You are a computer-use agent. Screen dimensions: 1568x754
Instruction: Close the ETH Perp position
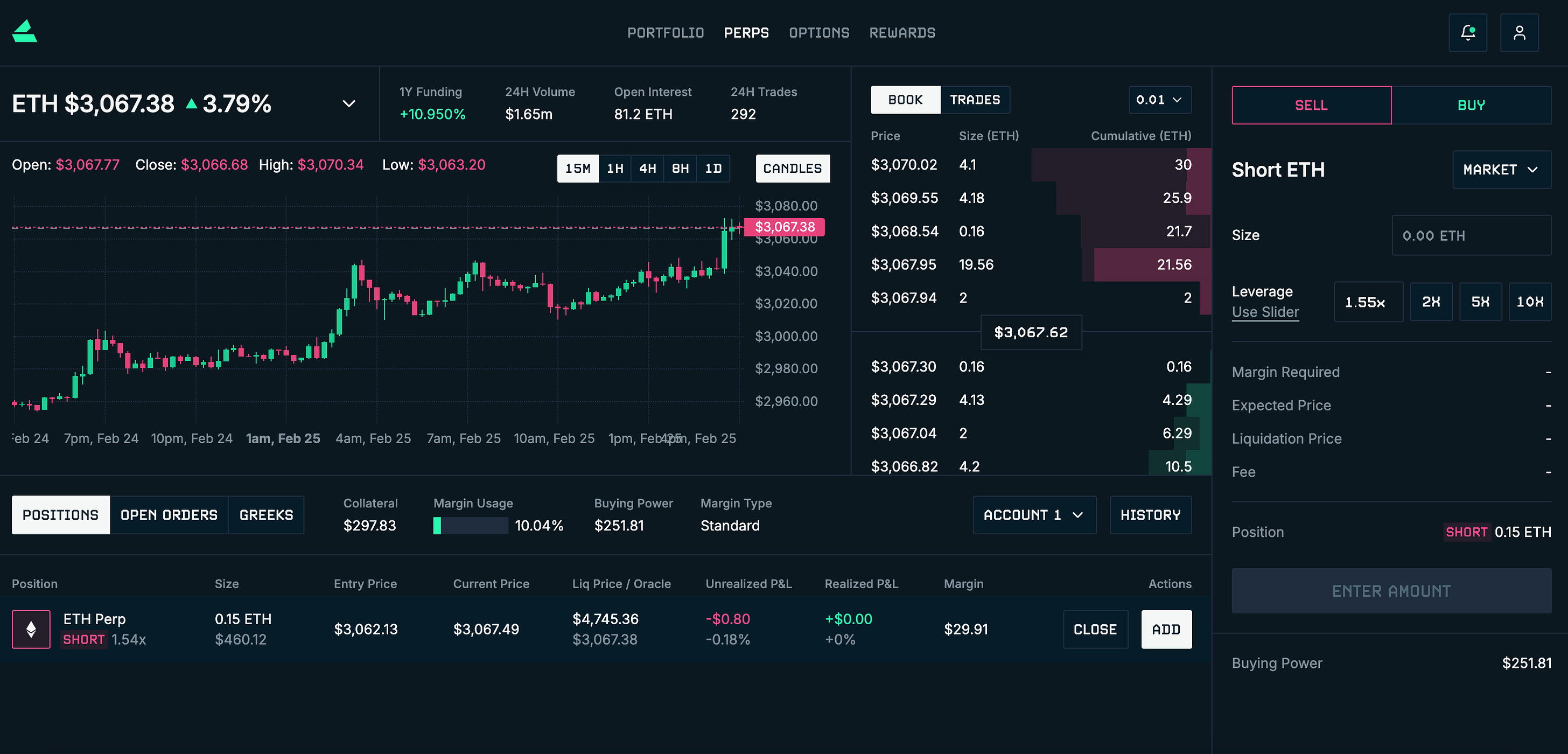pyautogui.click(x=1095, y=630)
